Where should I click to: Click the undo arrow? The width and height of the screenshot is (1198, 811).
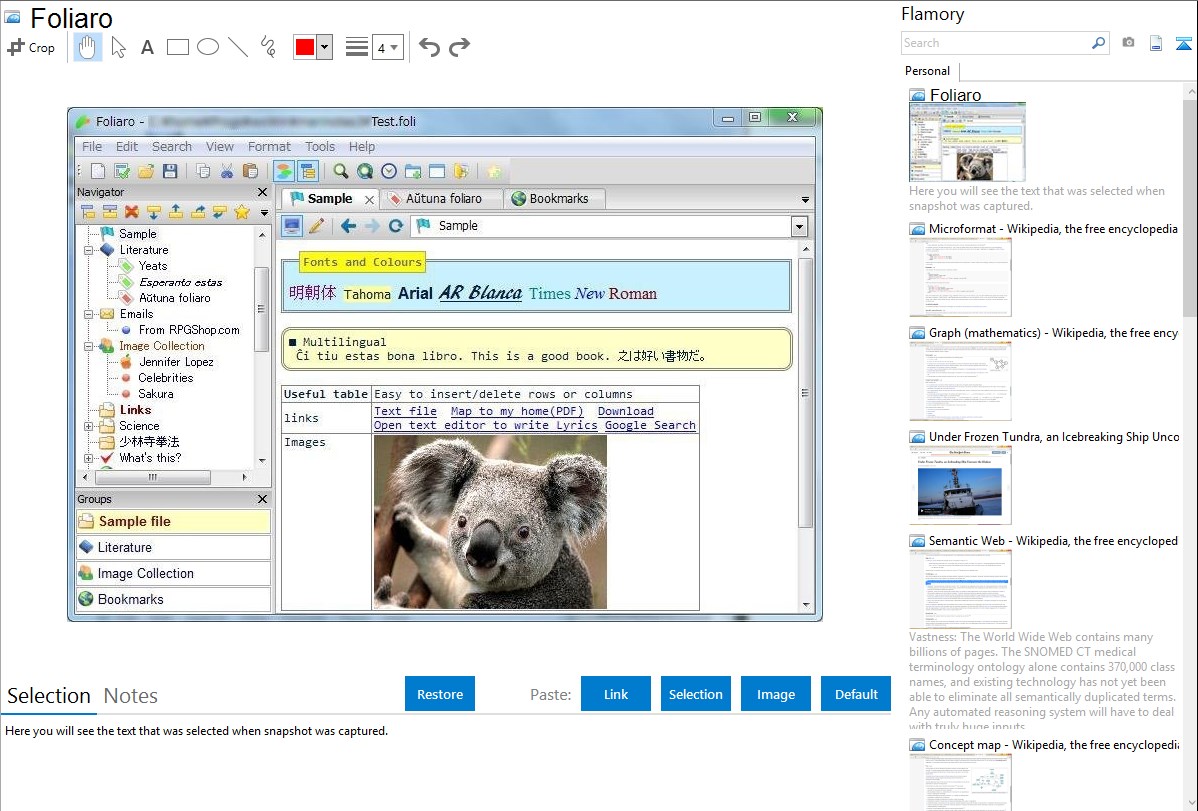tap(429, 47)
